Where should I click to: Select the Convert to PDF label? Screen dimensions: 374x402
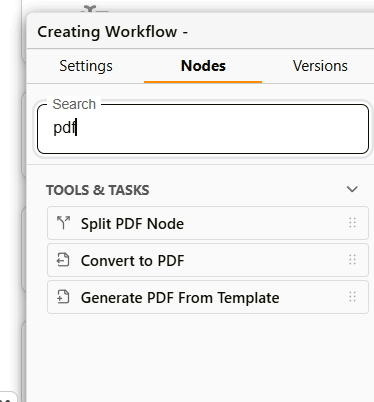point(132,261)
